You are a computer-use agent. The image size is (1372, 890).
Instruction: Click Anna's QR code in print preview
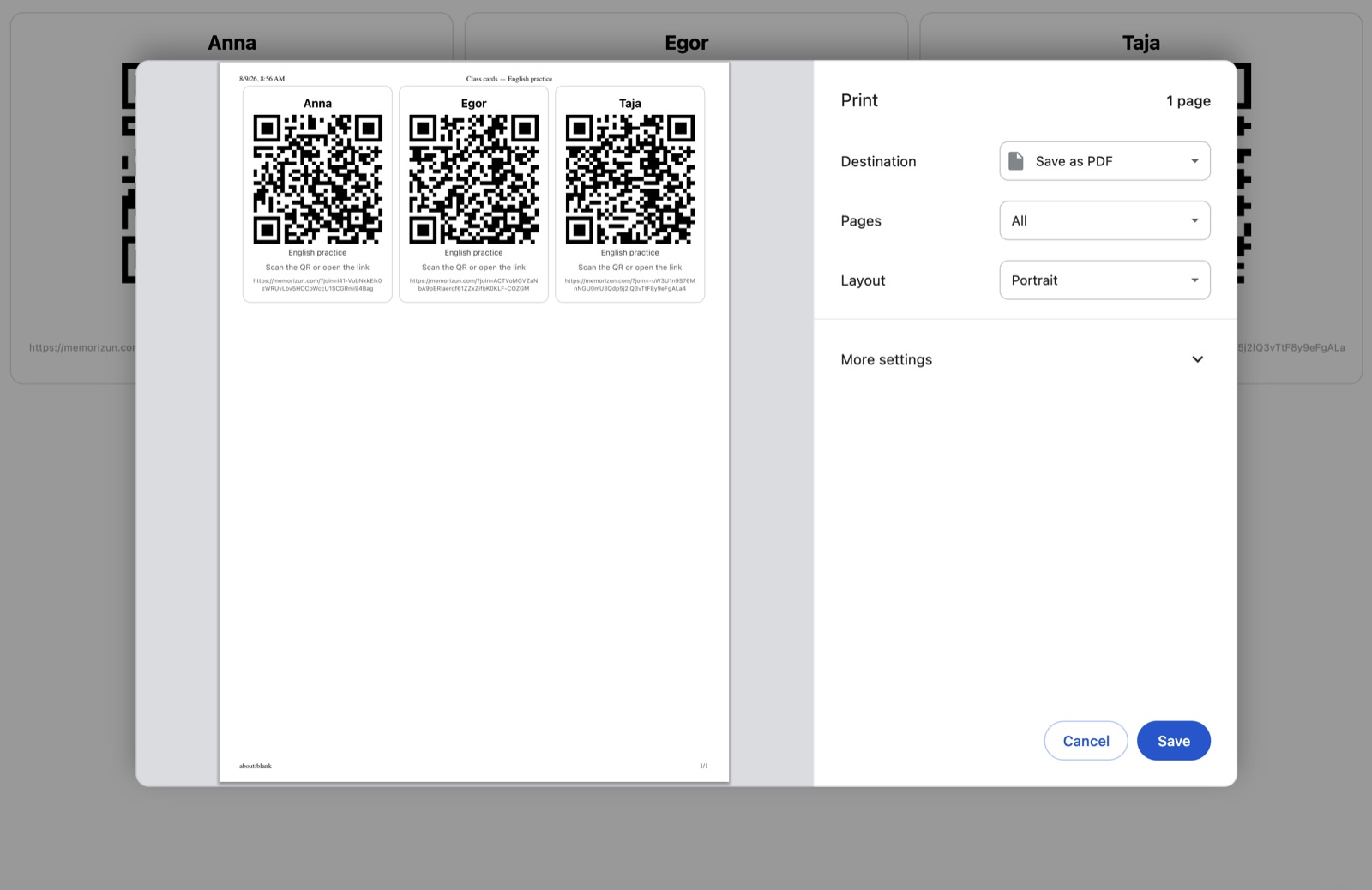[x=317, y=180]
